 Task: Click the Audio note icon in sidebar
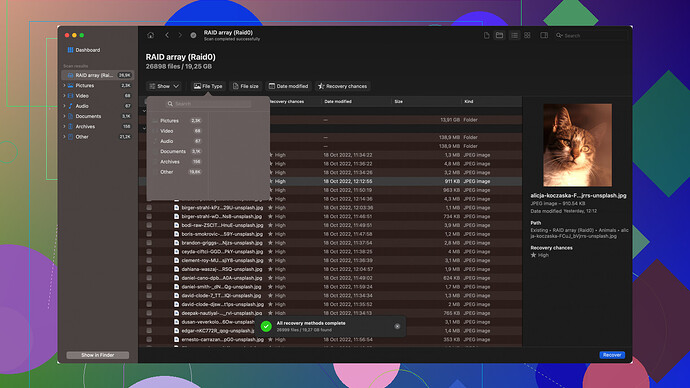(x=70, y=106)
